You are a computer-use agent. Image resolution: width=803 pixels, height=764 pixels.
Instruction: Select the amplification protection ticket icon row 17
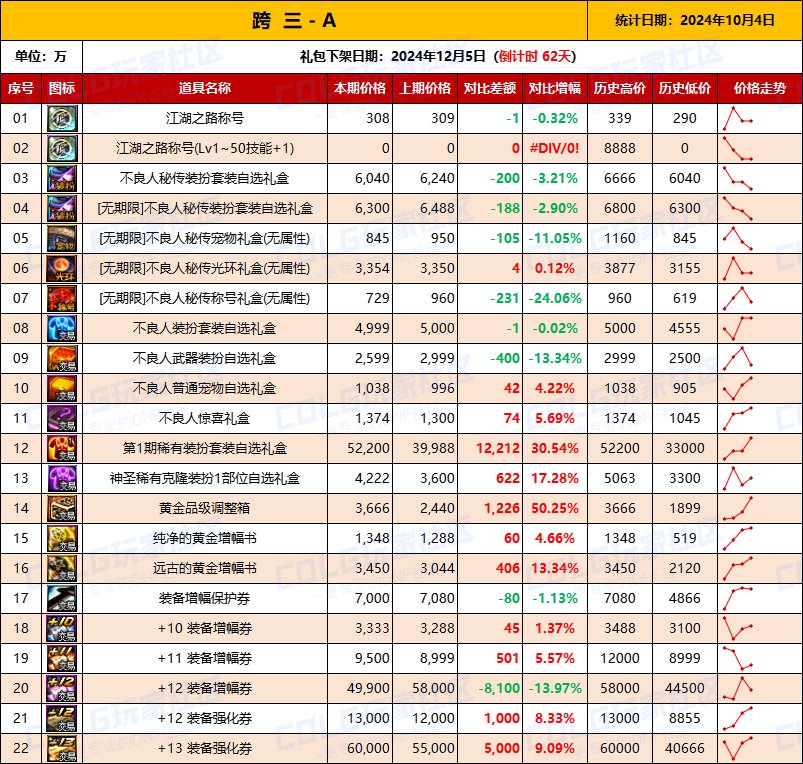pos(62,598)
